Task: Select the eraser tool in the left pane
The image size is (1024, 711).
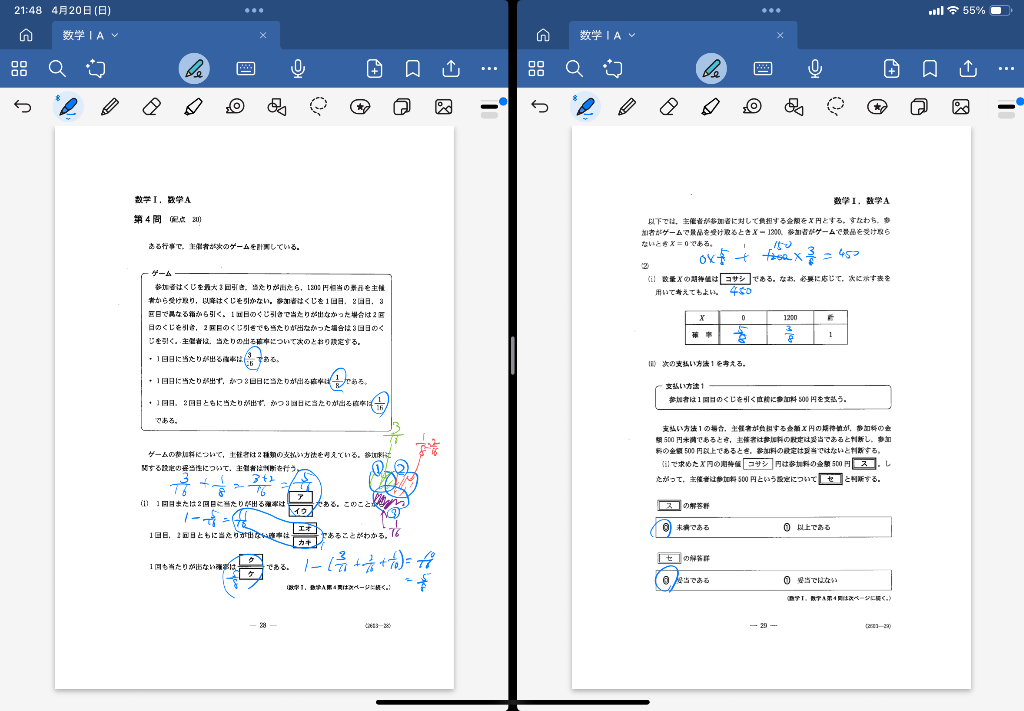Action: point(151,106)
